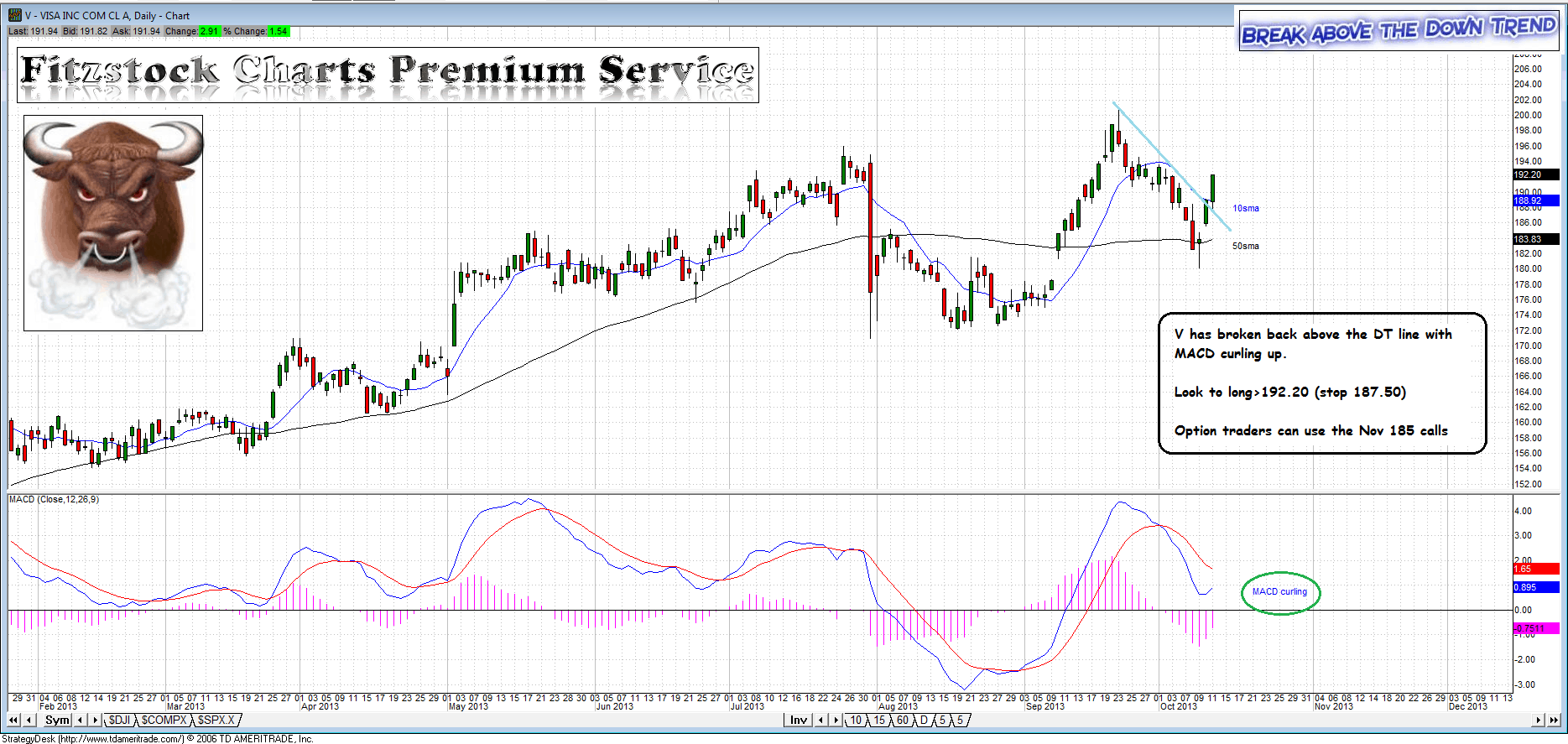Click the left arrow next to Inv

tap(821, 720)
